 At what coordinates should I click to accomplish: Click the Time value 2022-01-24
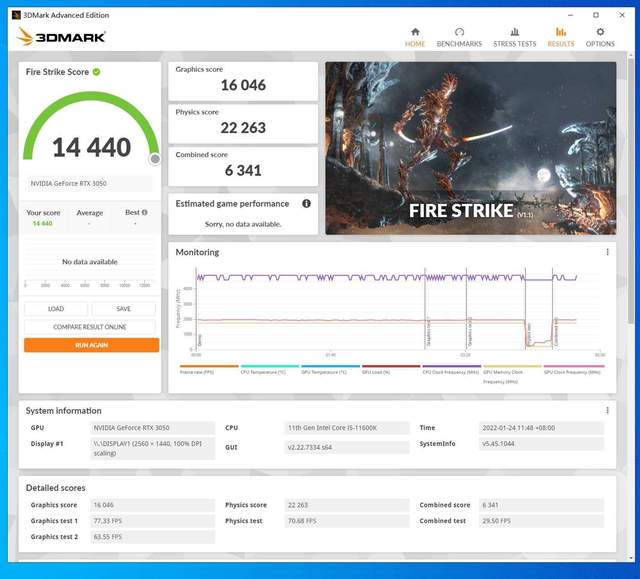(x=541, y=428)
